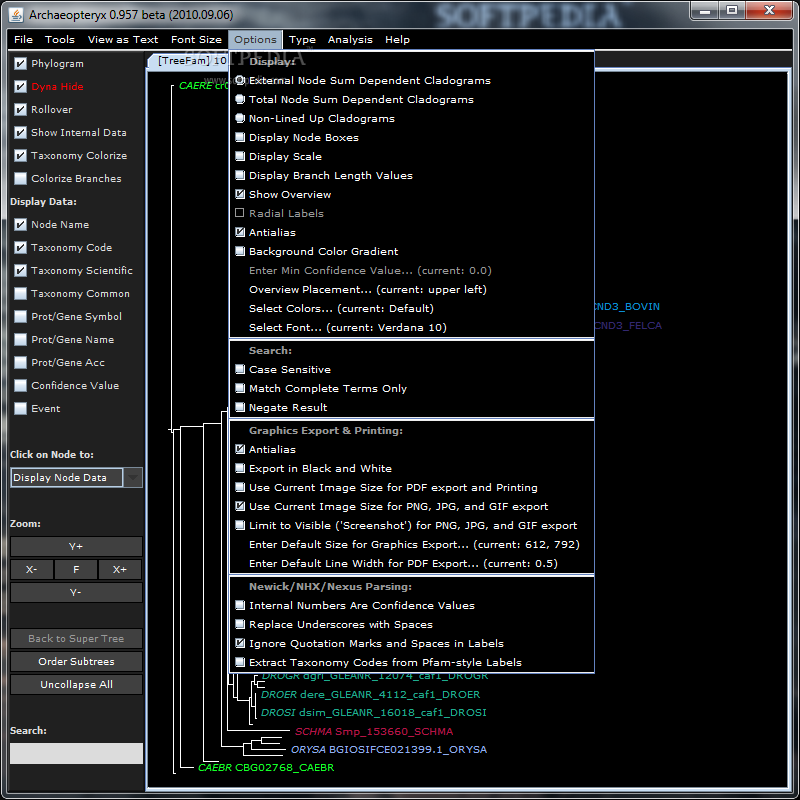Image resolution: width=800 pixels, height=800 pixels.
Task: Uncheck the Phylogram checkbox
Action: point(20,63)
